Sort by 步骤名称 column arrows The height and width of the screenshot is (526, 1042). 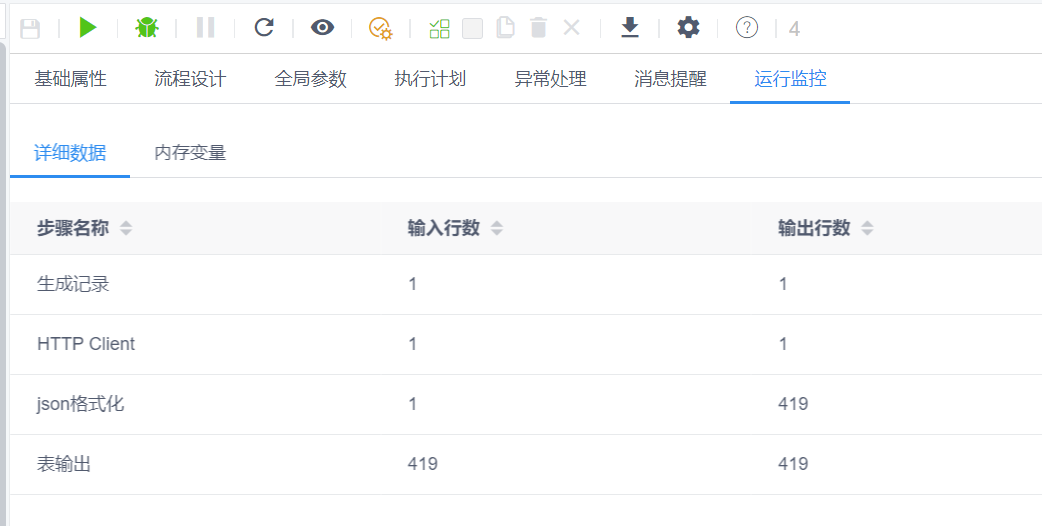coord(126,228)
